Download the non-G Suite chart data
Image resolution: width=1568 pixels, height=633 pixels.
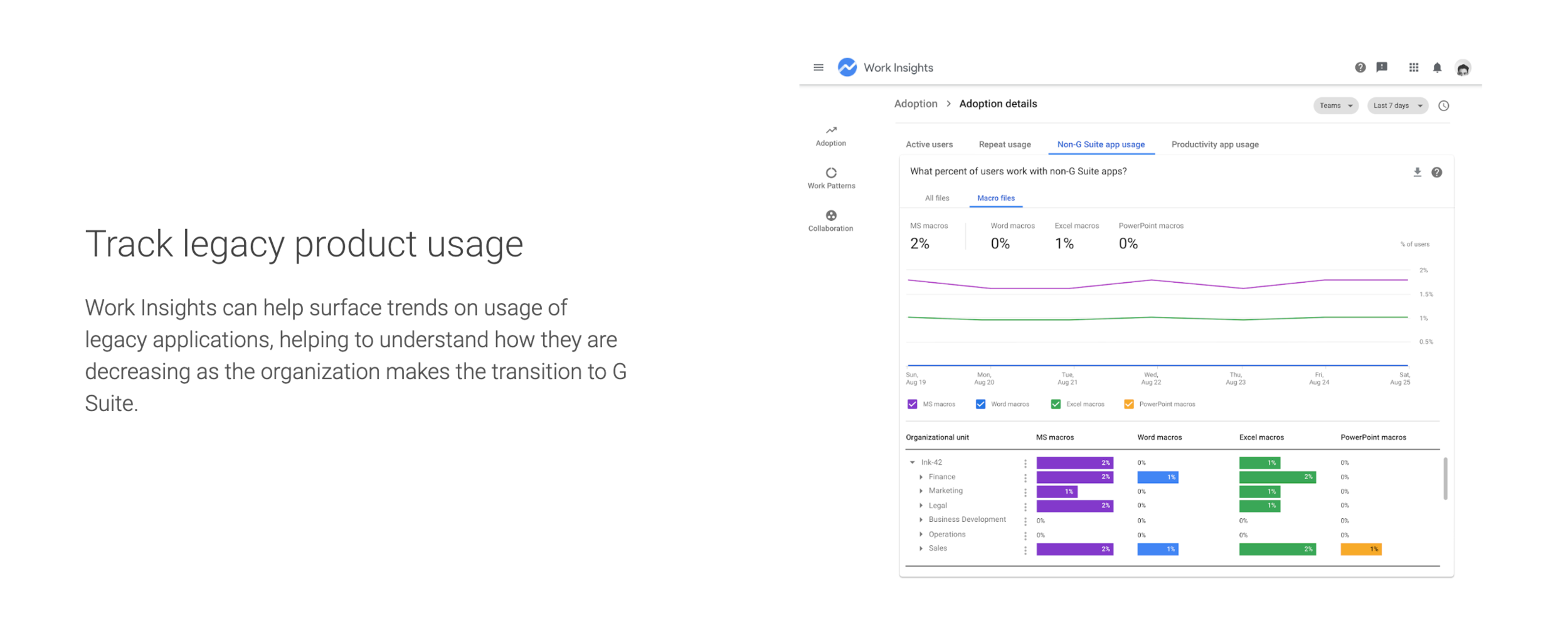click(1417, 172)
